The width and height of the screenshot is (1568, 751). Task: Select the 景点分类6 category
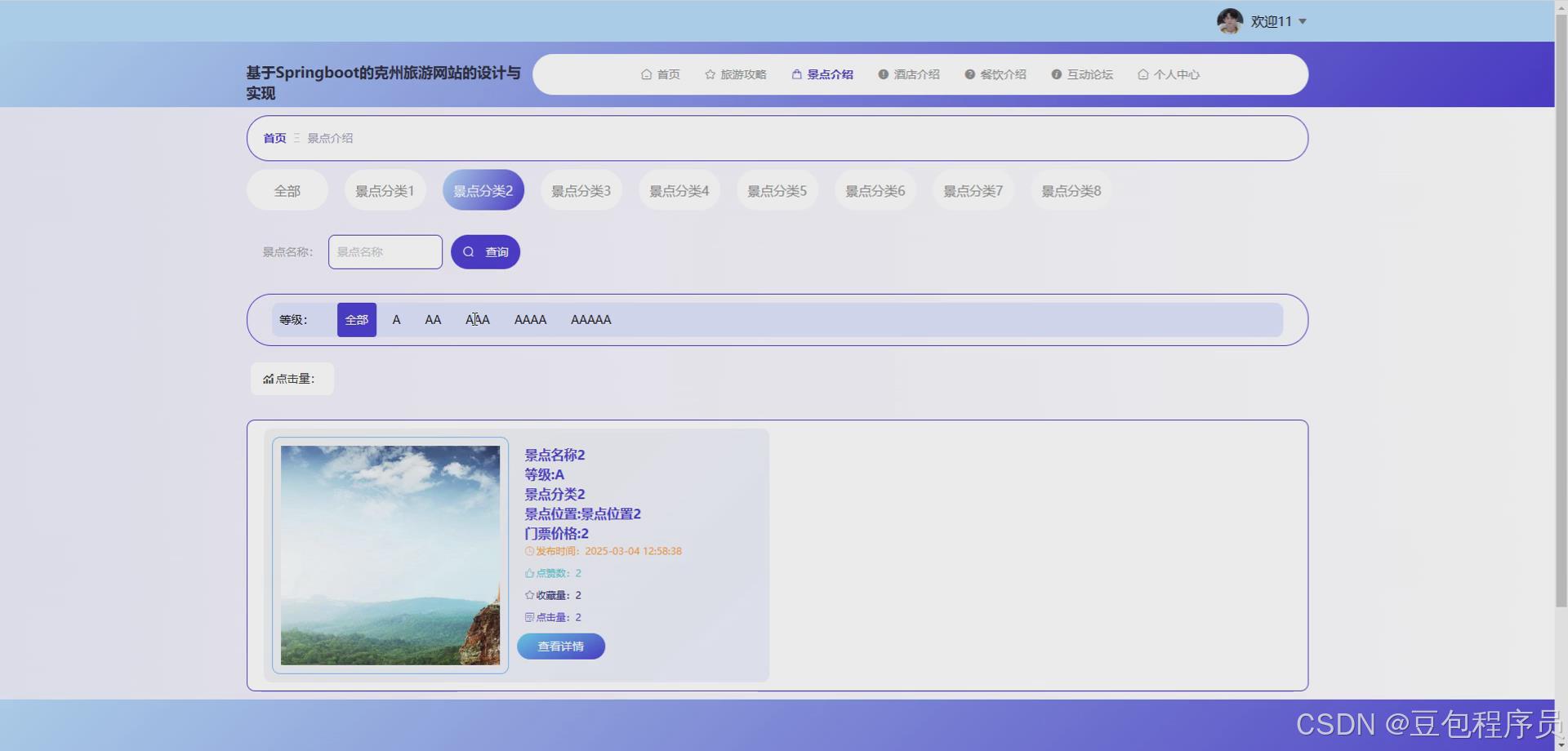tap(875, 190)
